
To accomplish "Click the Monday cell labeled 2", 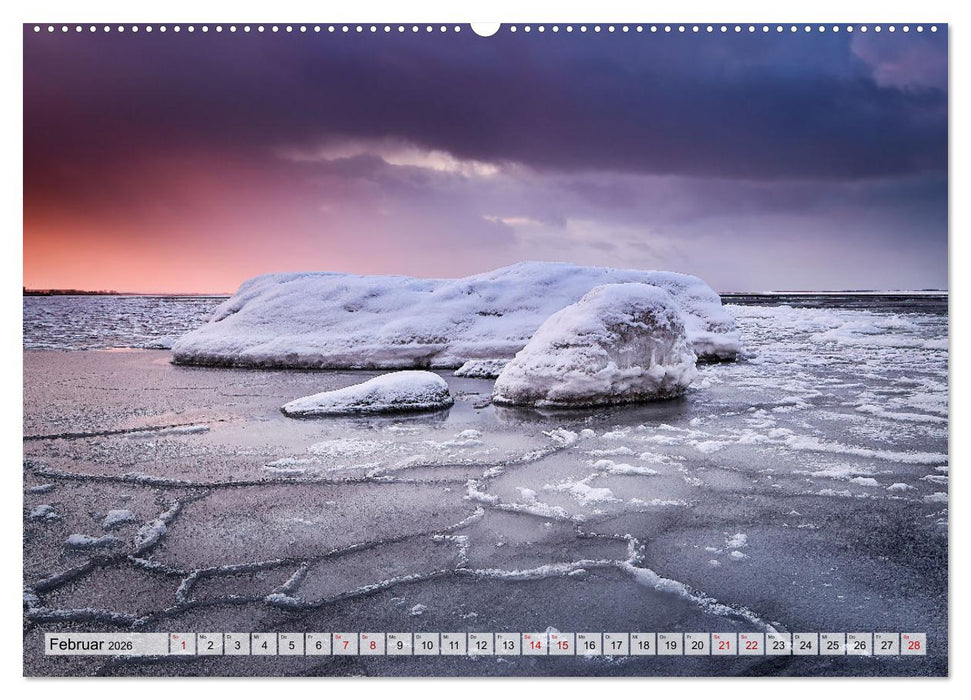I will (x=210, y=645).
